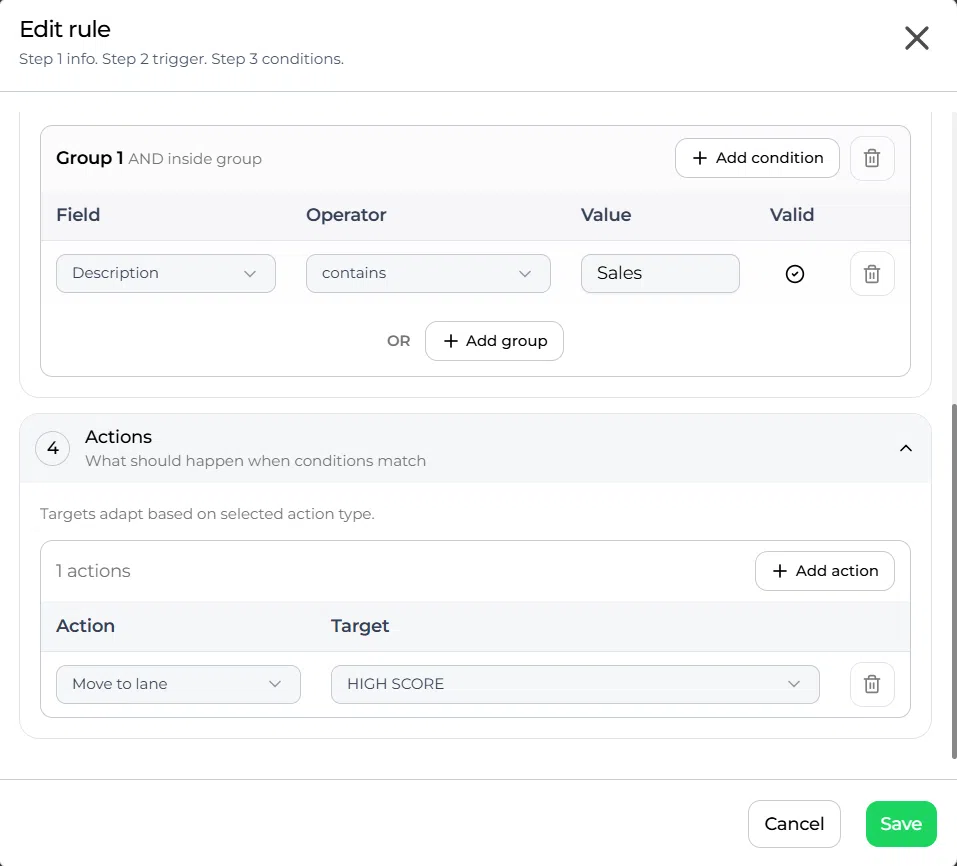Click the Valid column header
957x866 pixels.
[x=792, y=215]
